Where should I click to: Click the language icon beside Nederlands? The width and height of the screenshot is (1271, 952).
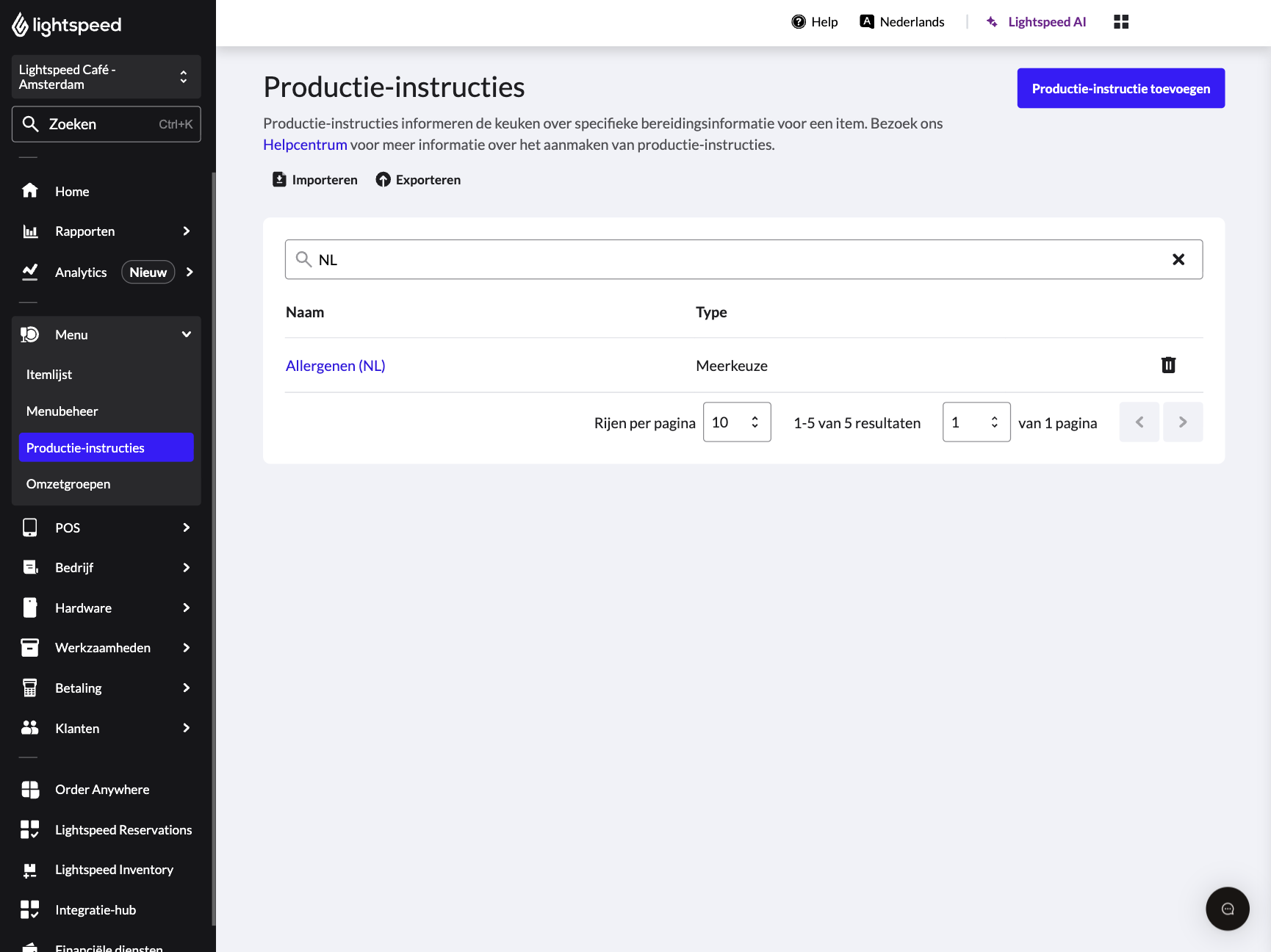pyautogui.click(x=867, y=21)
